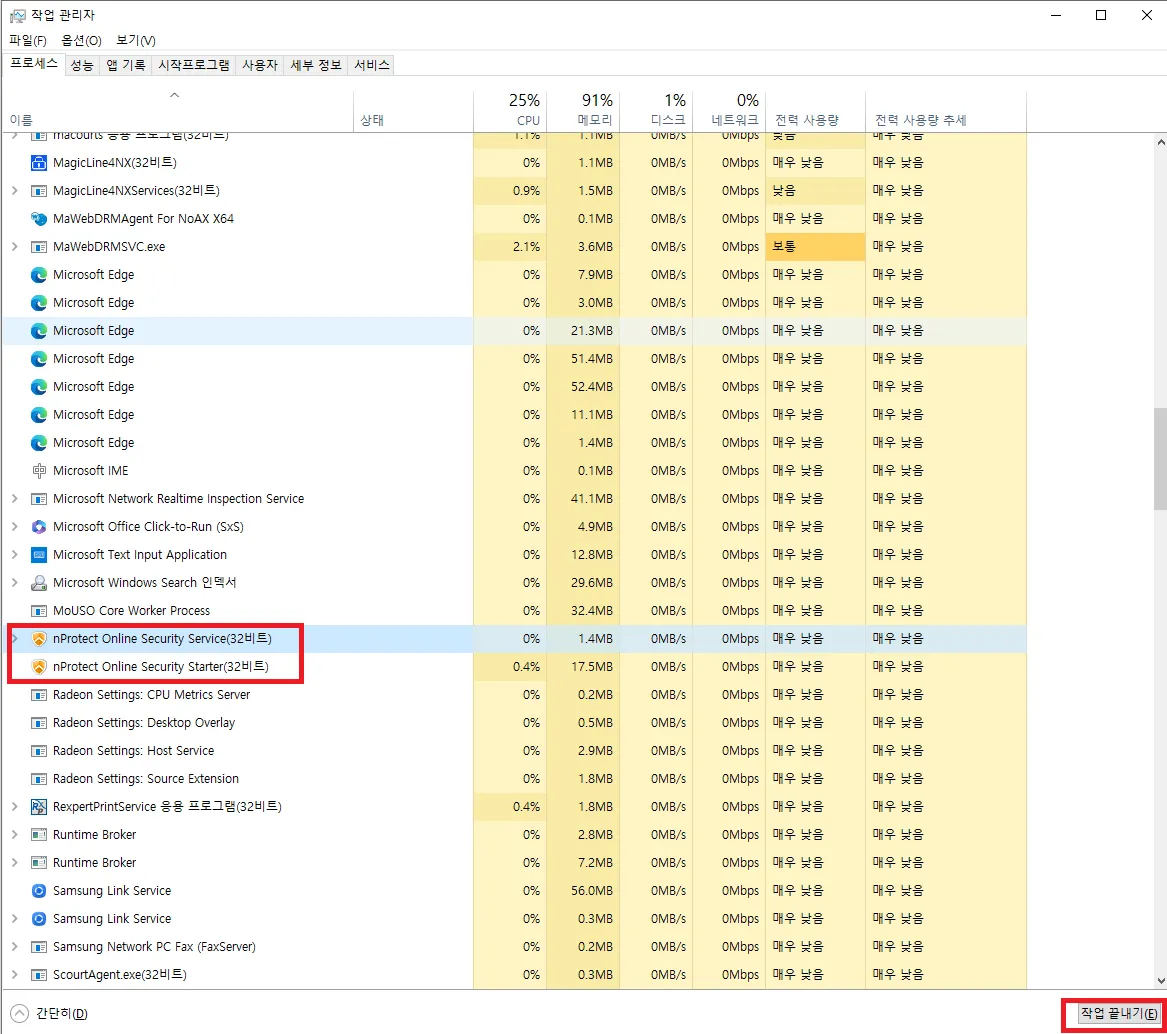Image resolution: width=1167 pixels, height=1034 pixels.
Task: Click the 보통 power usage cell
Action: click(816, 246)
